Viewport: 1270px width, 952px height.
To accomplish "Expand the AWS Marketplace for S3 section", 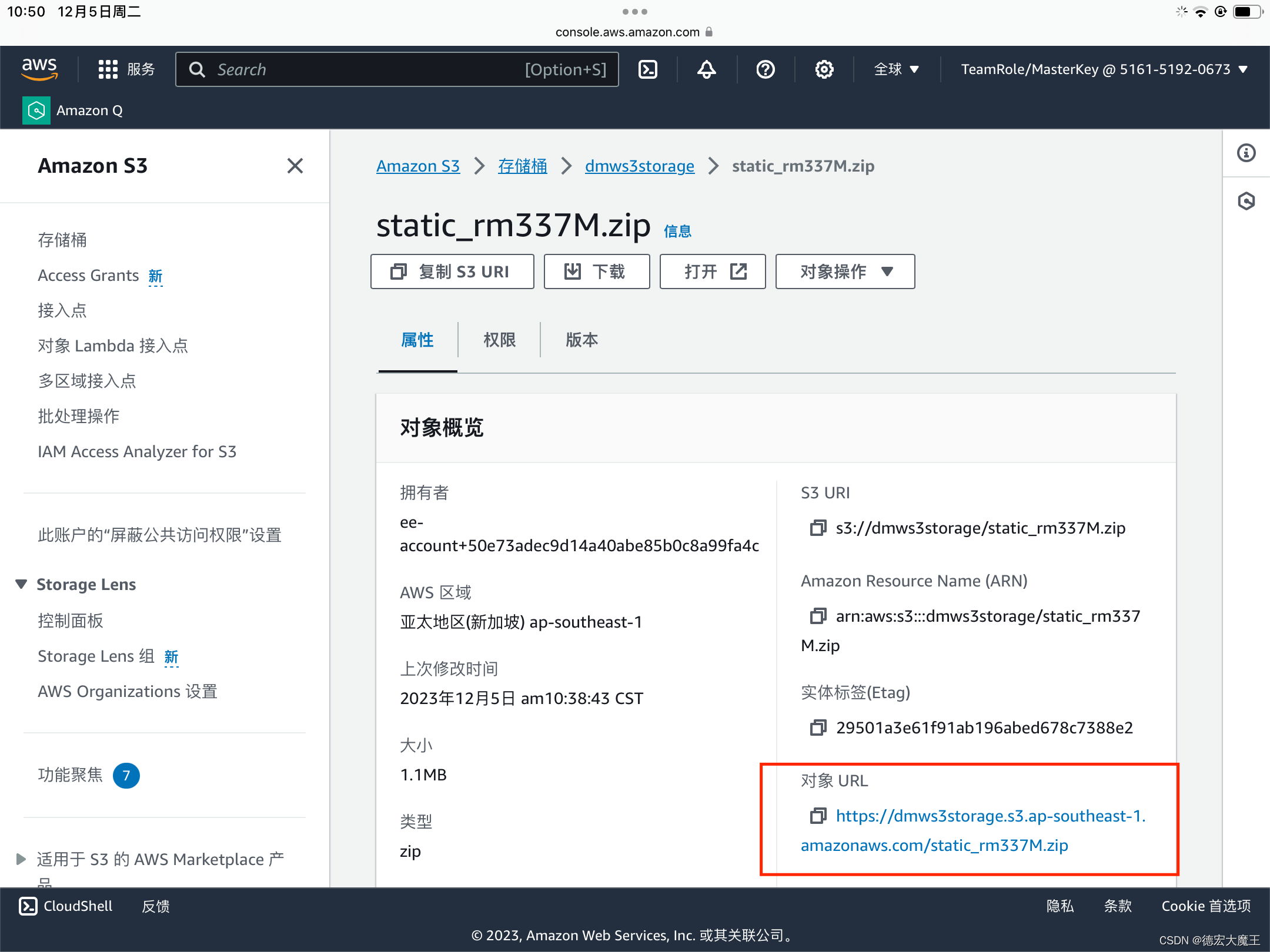I will tap(21, 859).
